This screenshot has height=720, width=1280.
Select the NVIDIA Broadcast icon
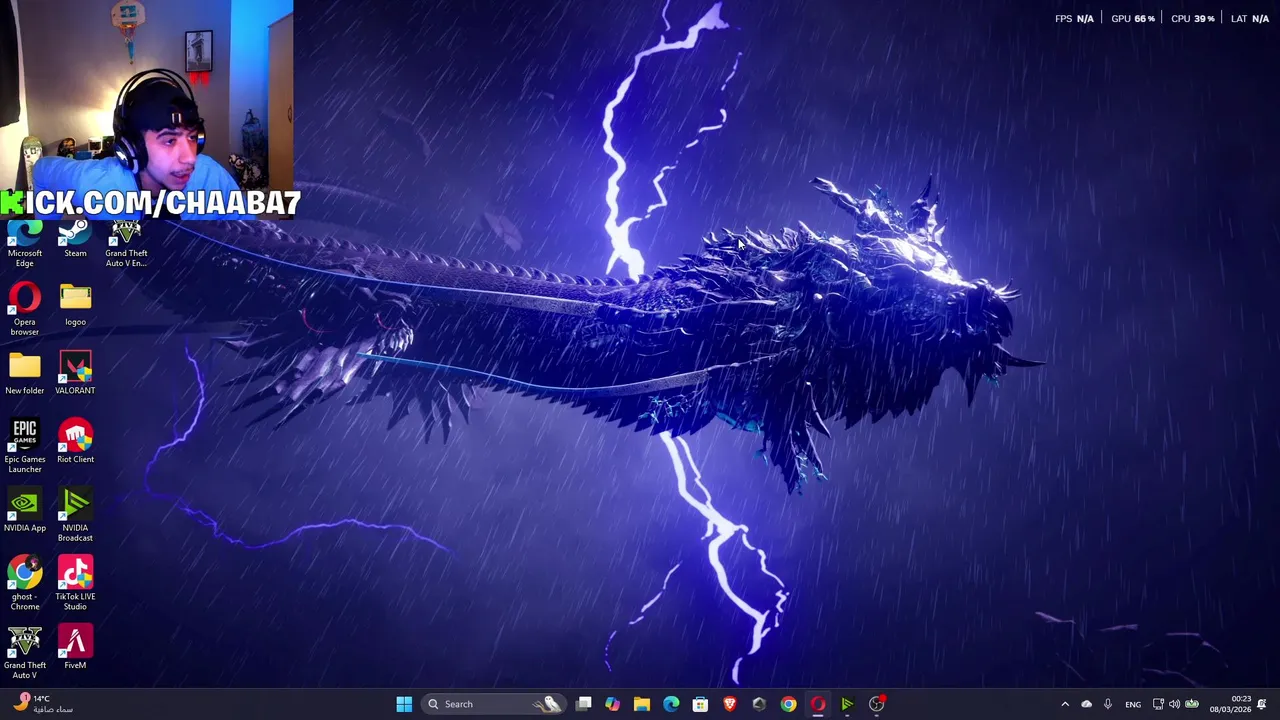click(75, 516)
